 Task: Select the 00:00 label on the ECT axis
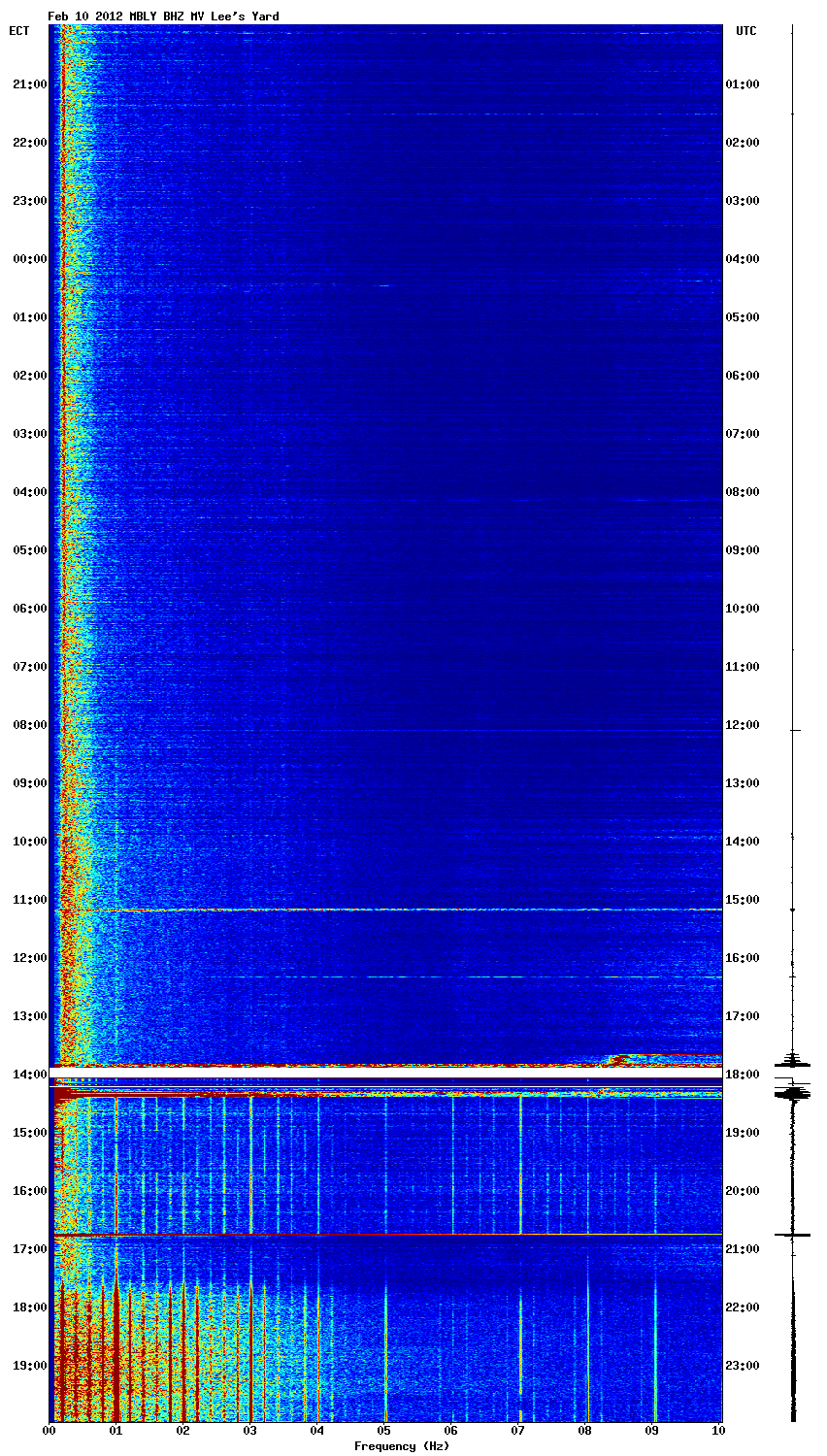tap(29, 259)
